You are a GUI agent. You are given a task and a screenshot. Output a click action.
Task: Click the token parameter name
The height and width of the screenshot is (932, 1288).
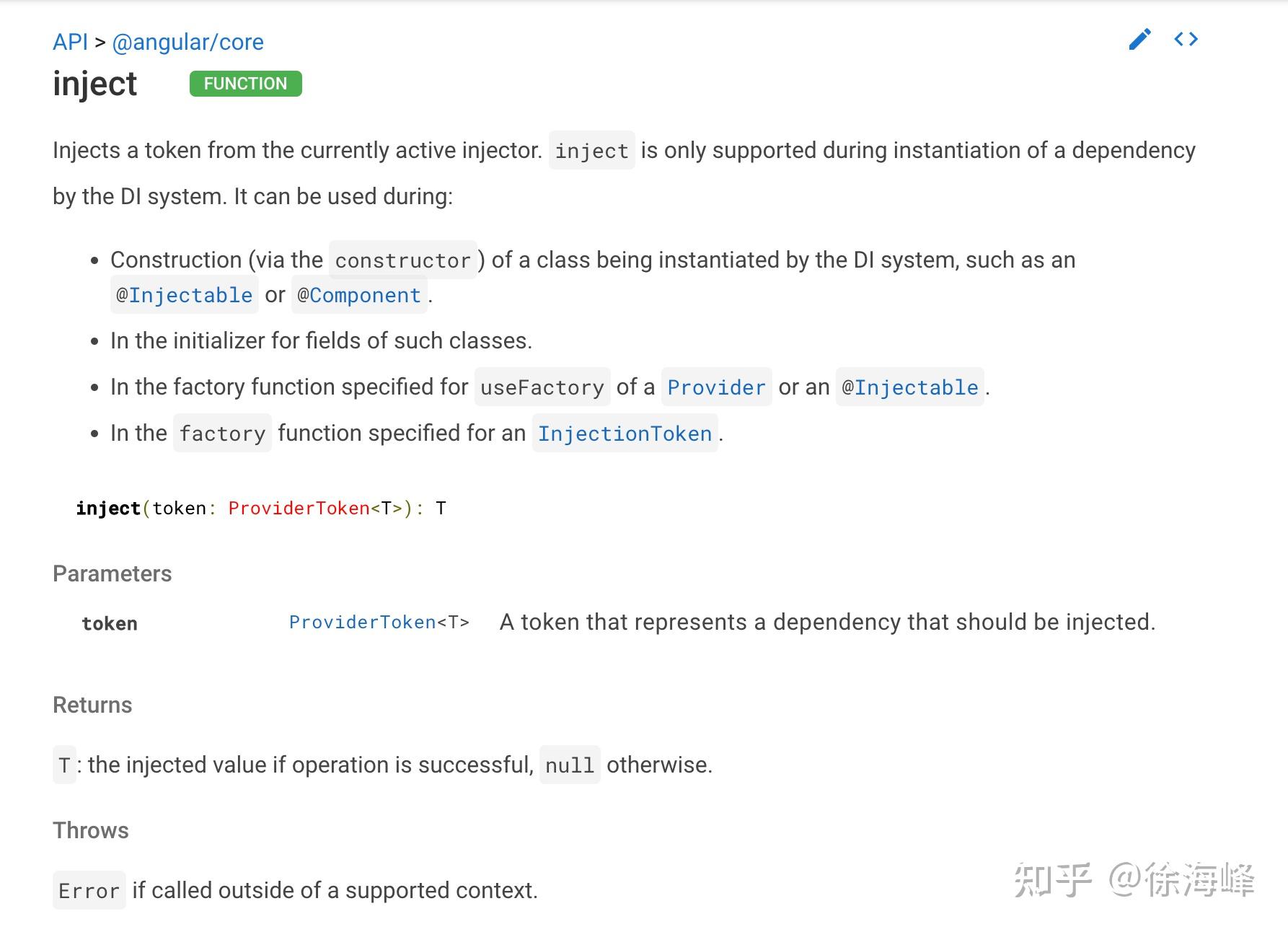[110, 623]
